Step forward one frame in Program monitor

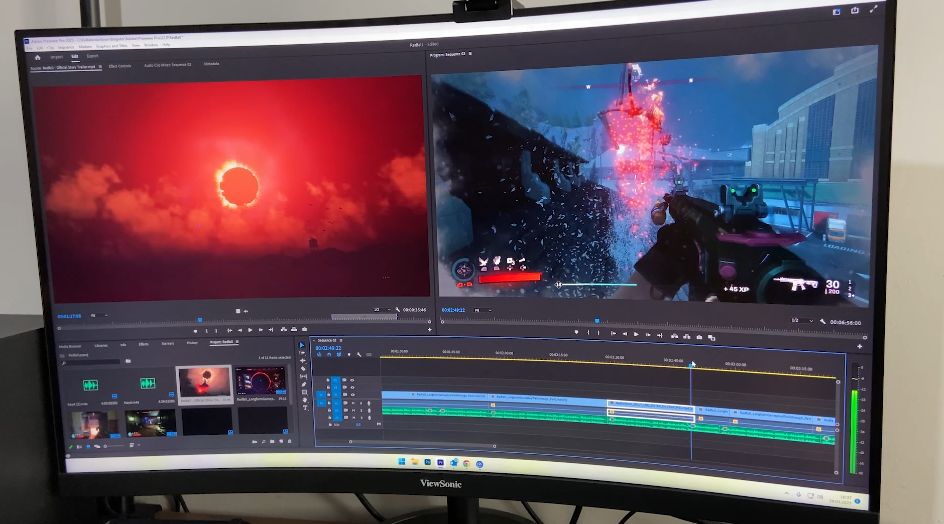coord(648,335)
